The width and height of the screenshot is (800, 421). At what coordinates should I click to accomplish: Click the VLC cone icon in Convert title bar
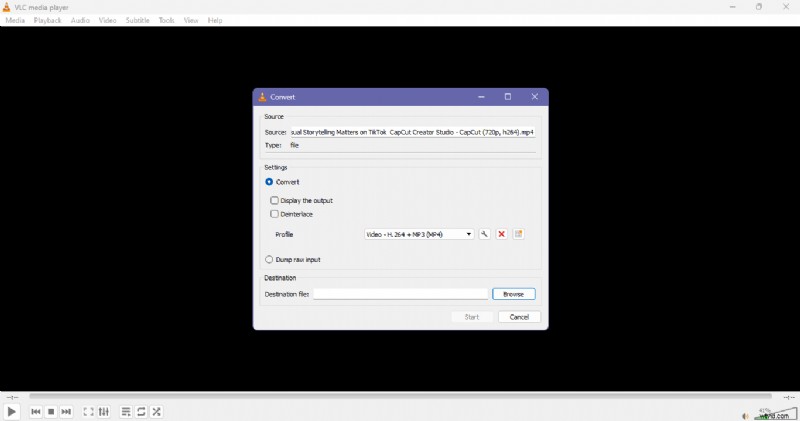pyautogui.click(x=262, y=97)
